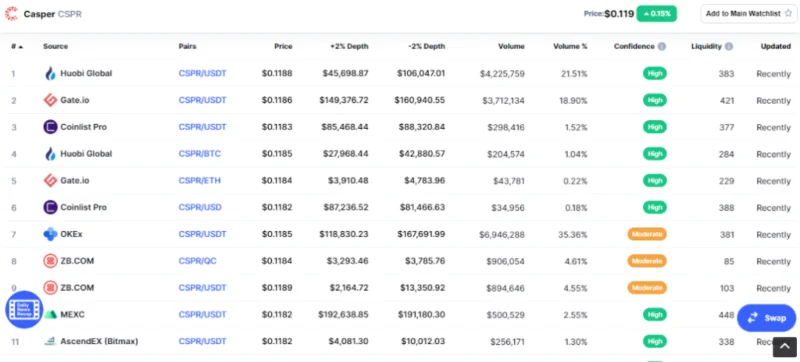Sort table by Price column header
The width and height of the screenshot is (800, 362).
click(283, 46)
